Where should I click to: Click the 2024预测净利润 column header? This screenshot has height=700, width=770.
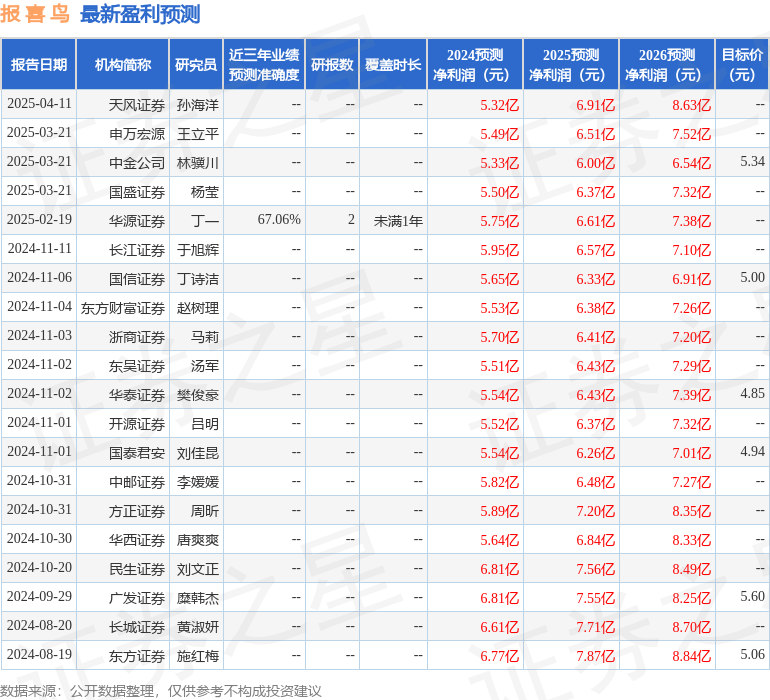[x=475, y=64]
